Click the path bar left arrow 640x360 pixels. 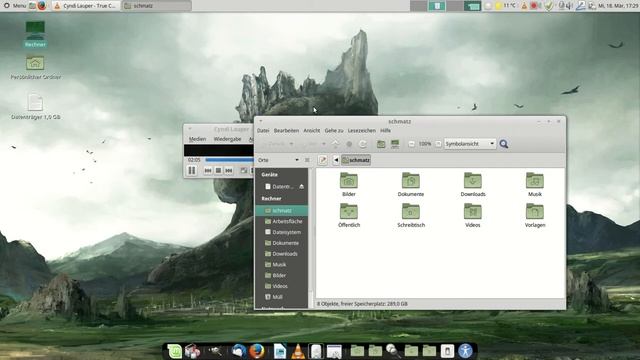click(336, 160)
